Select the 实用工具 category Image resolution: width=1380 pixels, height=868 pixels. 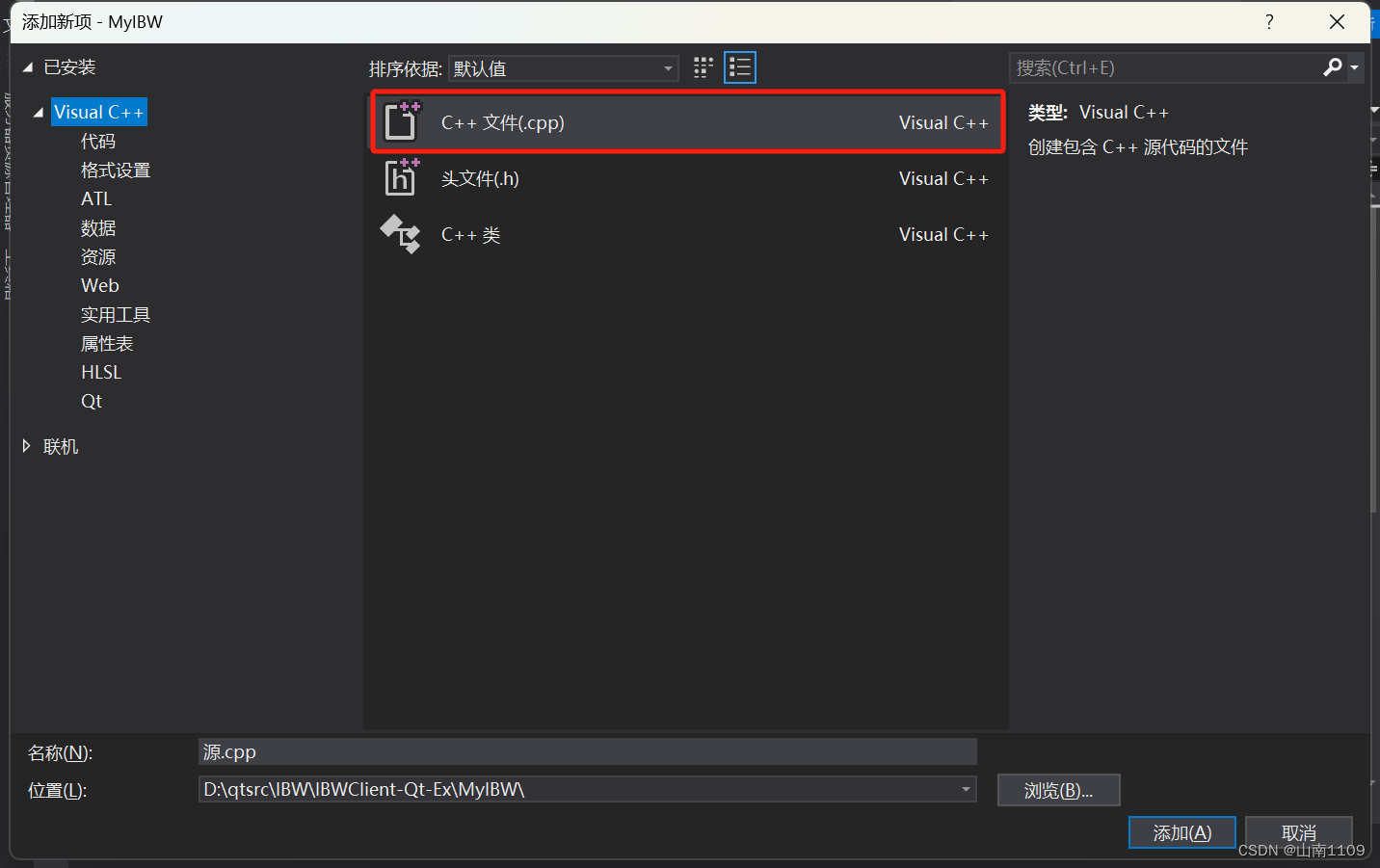coord(116,315)
